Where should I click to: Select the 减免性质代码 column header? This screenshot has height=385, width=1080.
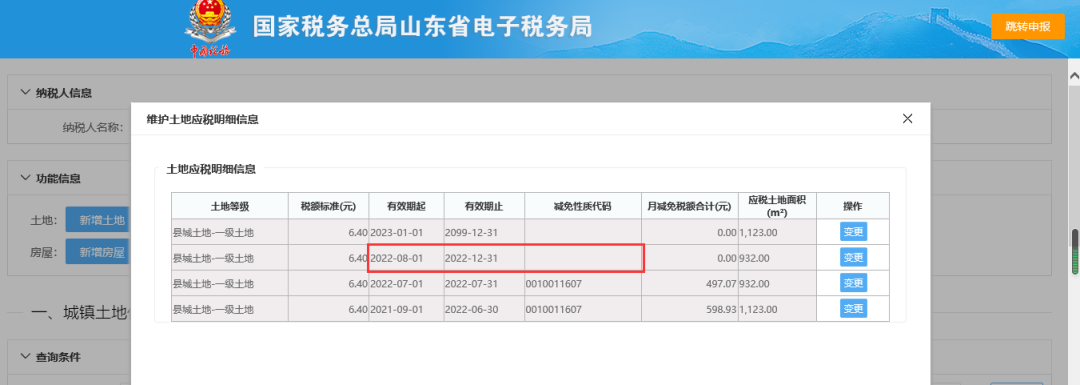[582, 206]
